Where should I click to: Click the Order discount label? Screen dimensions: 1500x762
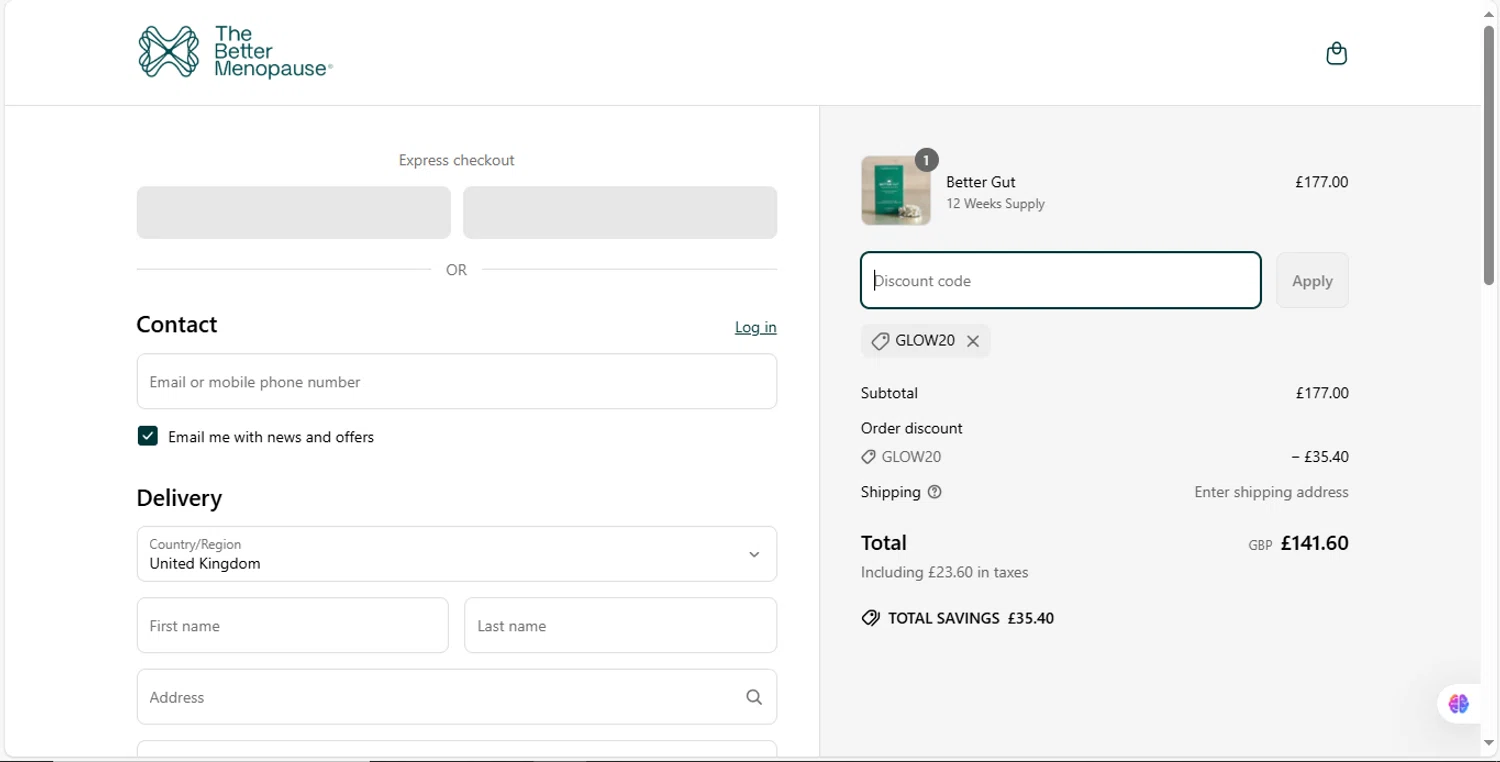click(912, 428)
